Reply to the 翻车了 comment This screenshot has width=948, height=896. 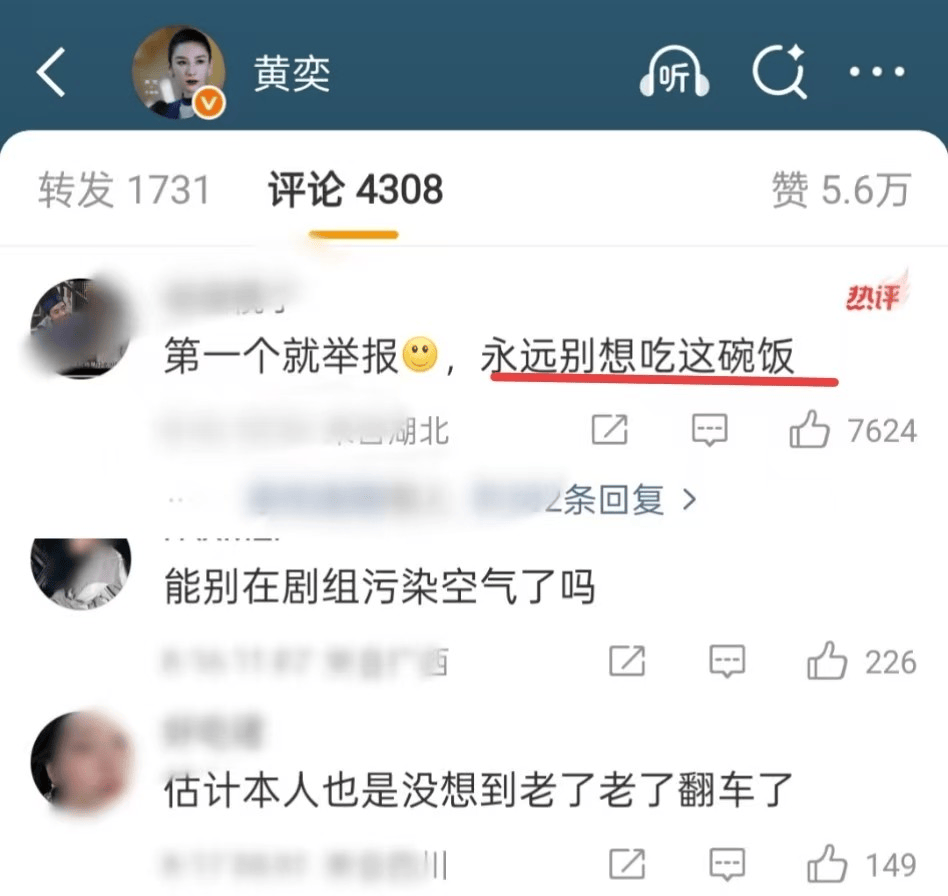click(x=727, y=864)
